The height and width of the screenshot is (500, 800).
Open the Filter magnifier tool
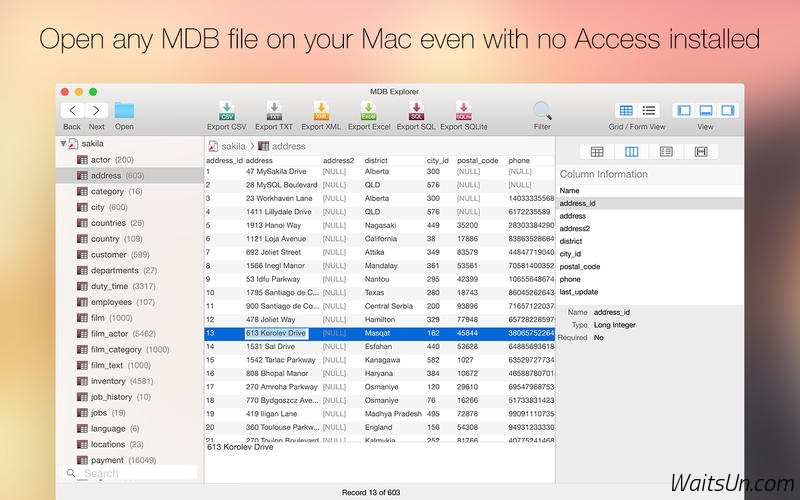[542, 110]
